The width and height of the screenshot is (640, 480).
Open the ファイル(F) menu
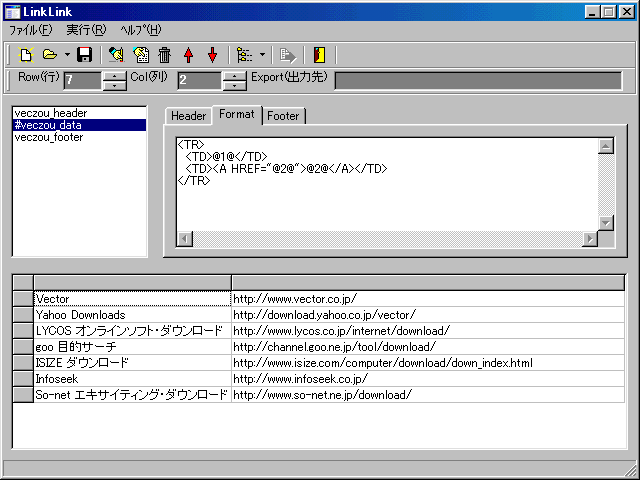pyautogui.click(x=31, y=30)
